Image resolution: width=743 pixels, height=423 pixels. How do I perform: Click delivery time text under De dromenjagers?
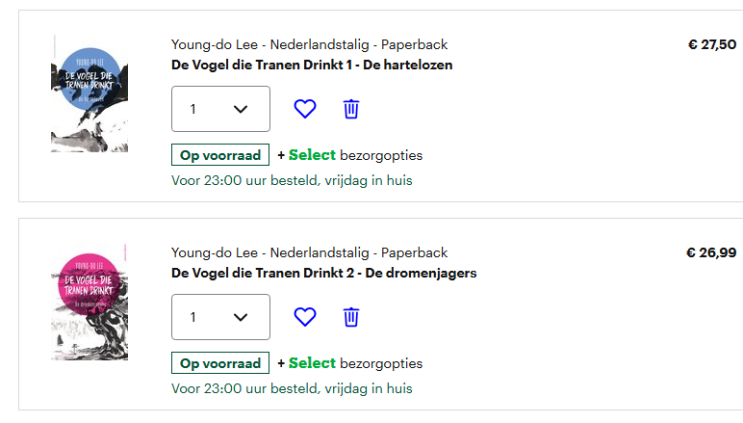tap(292, 388)
